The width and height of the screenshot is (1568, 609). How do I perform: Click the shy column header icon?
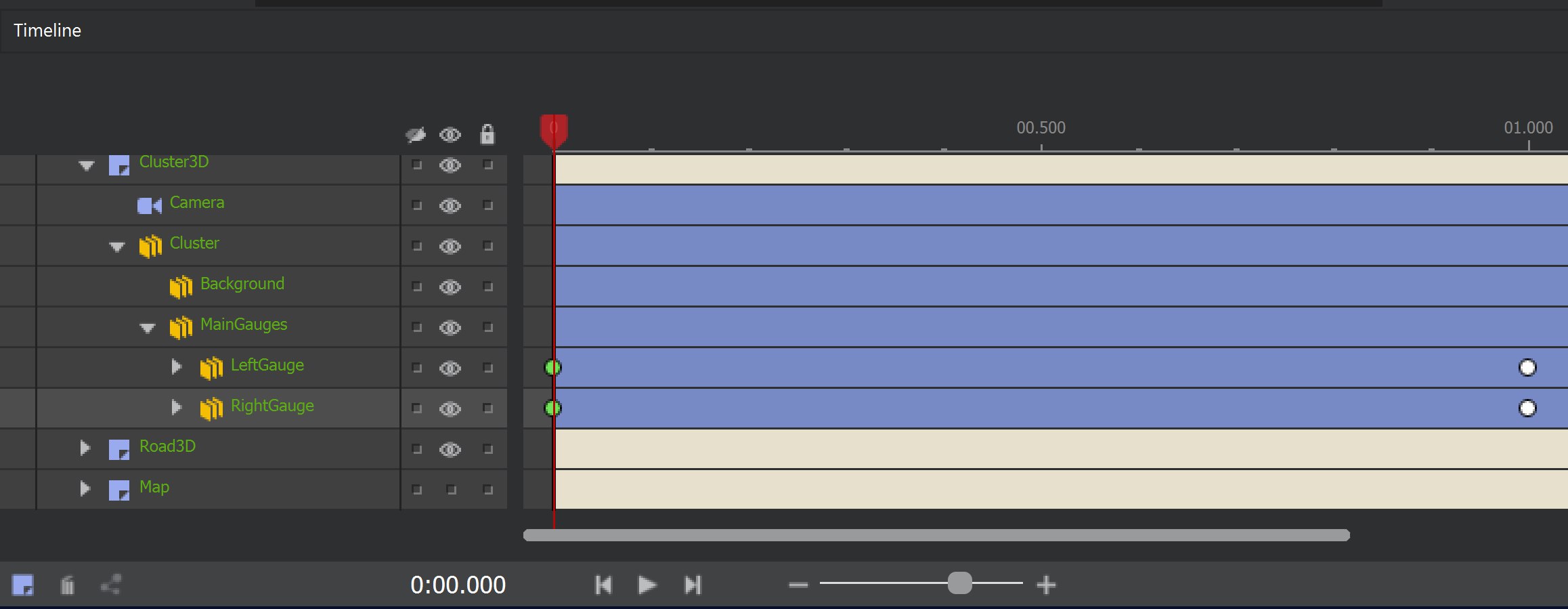click(x=416, y=135)
